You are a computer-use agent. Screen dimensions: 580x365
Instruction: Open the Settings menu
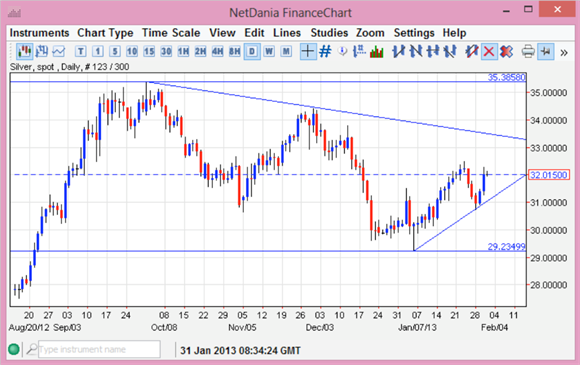pos(414,33)
